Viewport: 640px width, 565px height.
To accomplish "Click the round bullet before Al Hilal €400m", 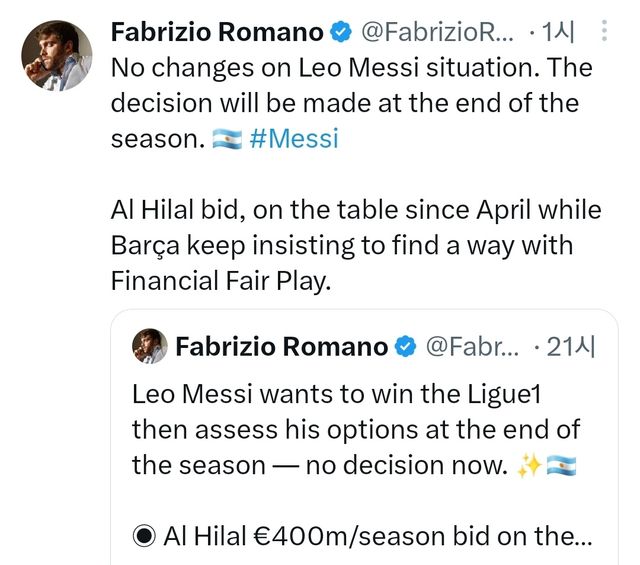I will pyautogui.click(x=145, y=537).
